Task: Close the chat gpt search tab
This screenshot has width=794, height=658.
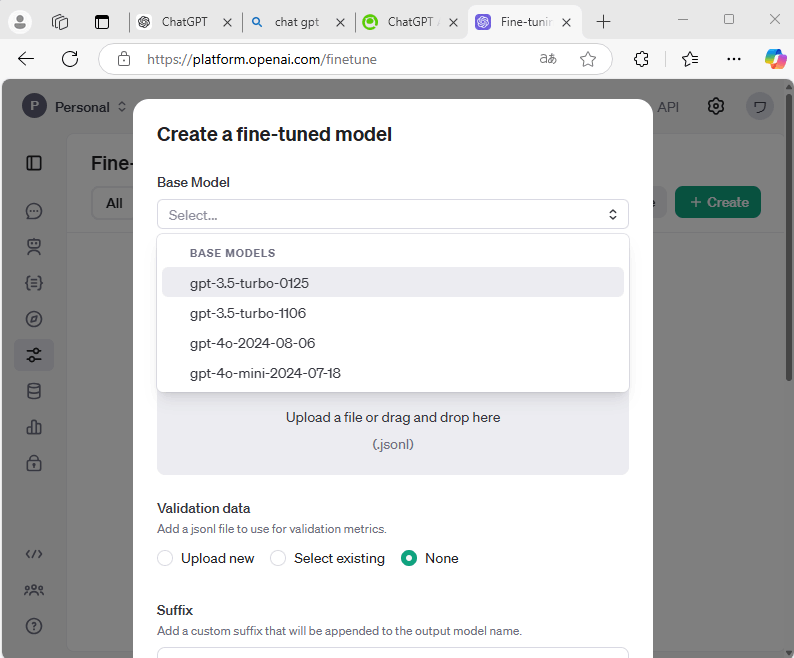Action: coord(340,22)
